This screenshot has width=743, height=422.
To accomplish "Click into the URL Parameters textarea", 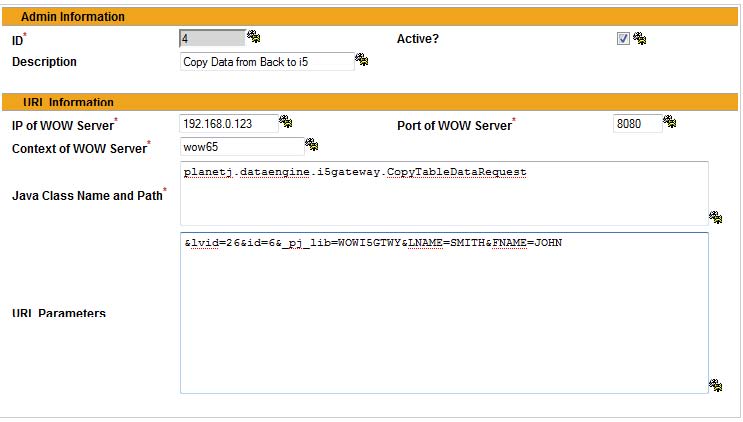I will (444, 313).
